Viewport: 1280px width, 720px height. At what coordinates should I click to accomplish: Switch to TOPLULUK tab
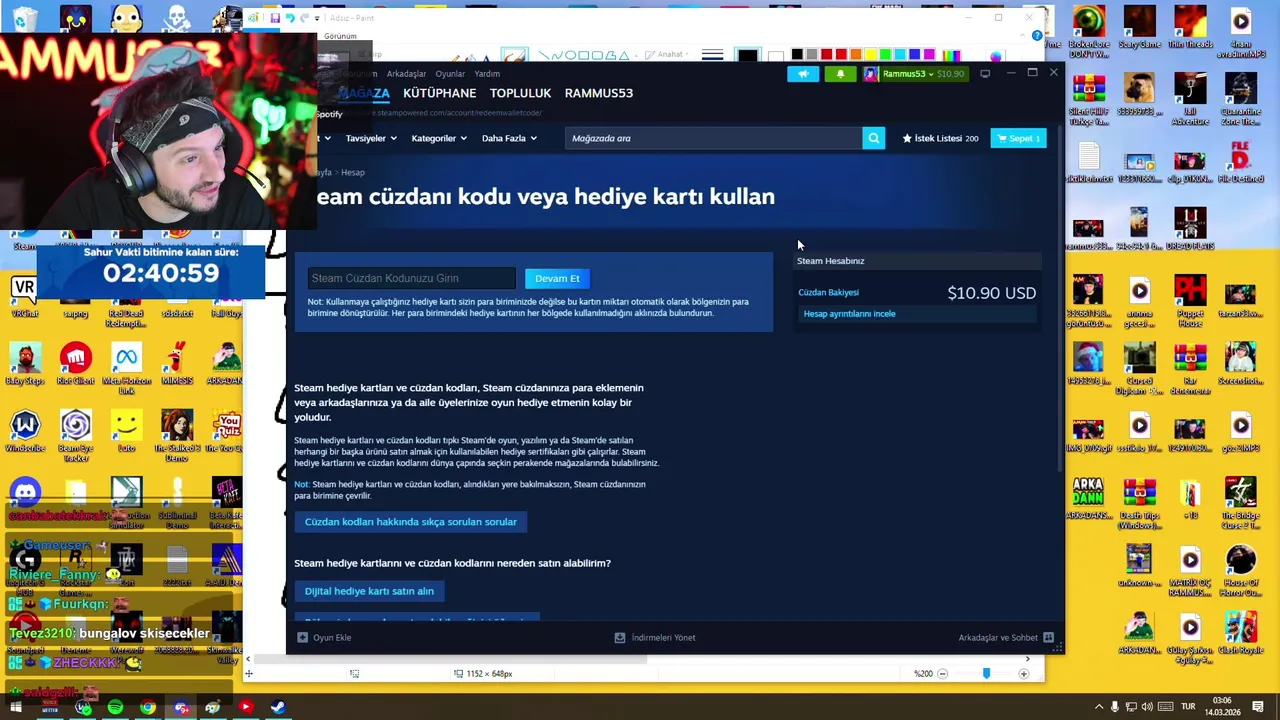pyautogui.click(x=520, y=93)
